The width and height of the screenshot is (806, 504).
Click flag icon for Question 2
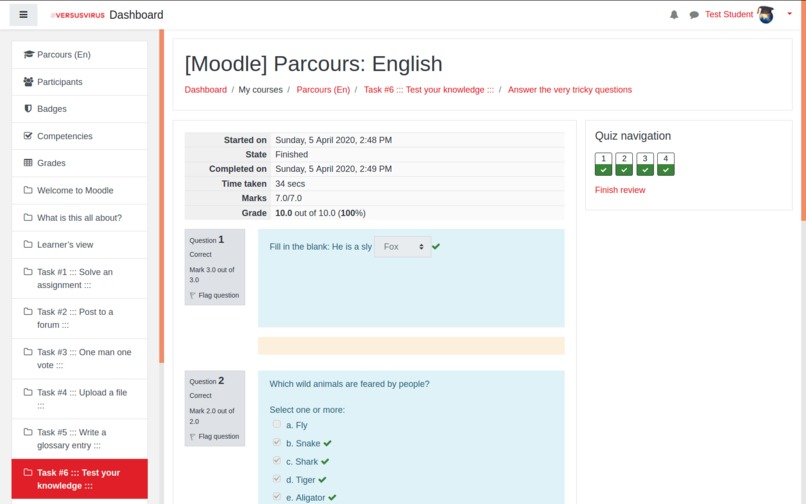[x=193, y=437]
